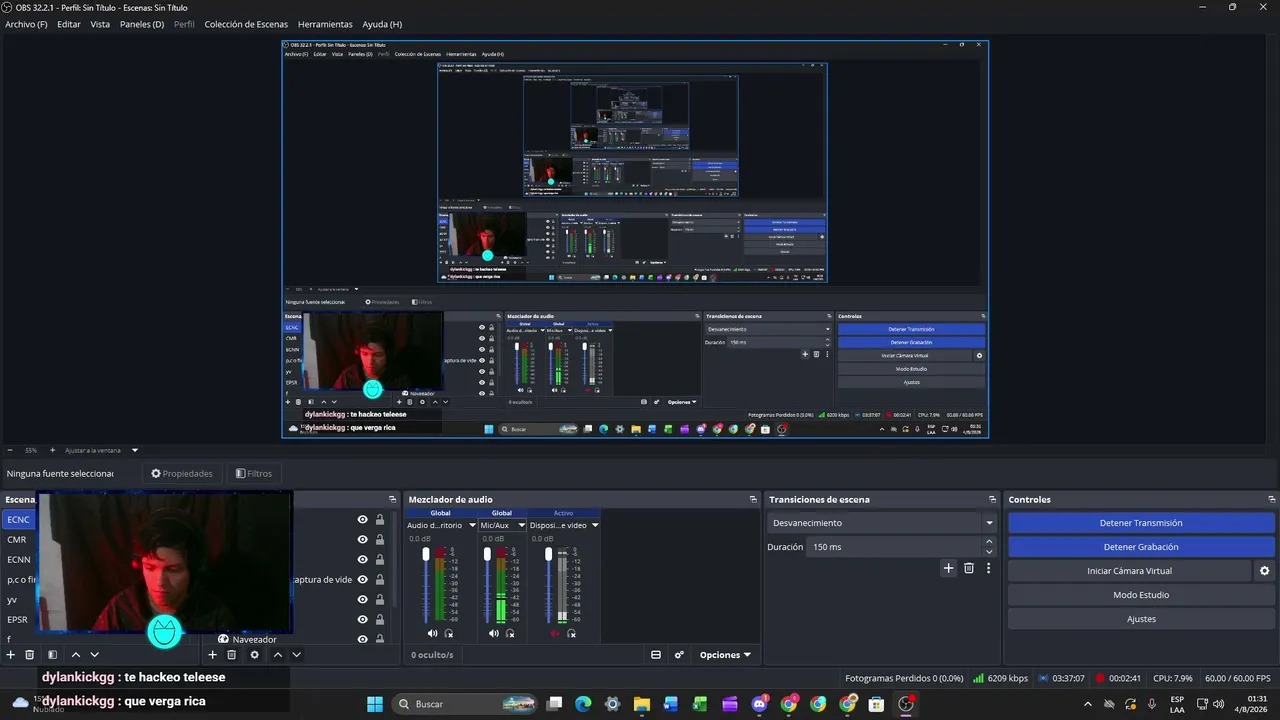
Task: Select the ECNN scene
Action: tap(19, 559)
